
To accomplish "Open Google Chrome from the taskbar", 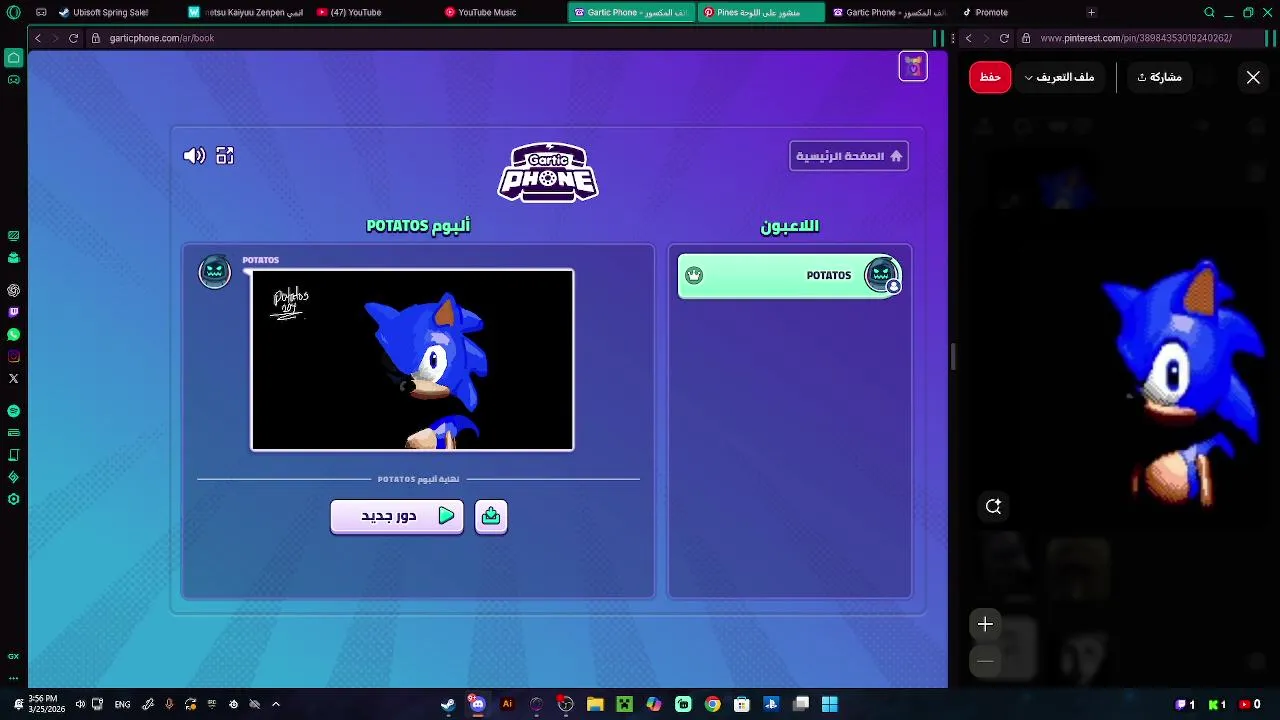I will 712,704.
